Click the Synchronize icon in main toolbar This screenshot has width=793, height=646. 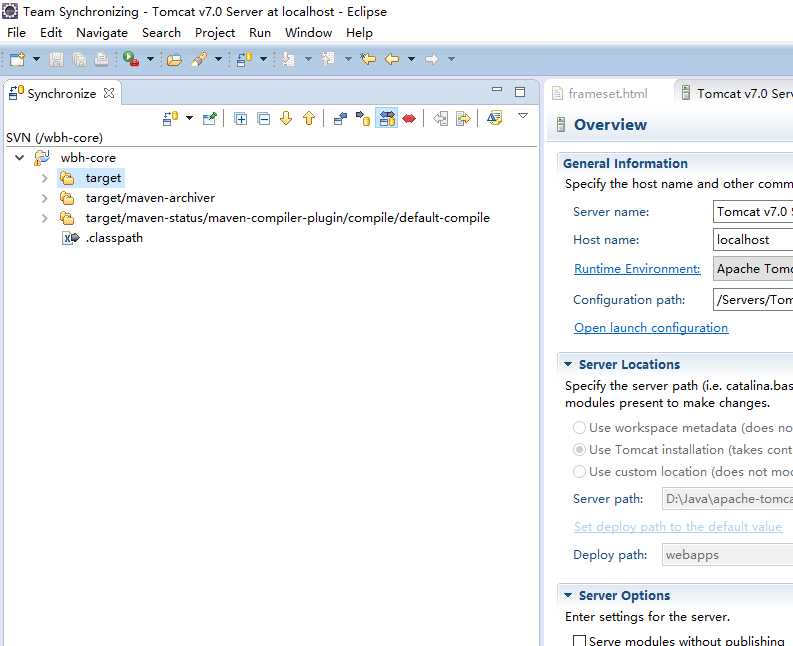click(244, 59)
